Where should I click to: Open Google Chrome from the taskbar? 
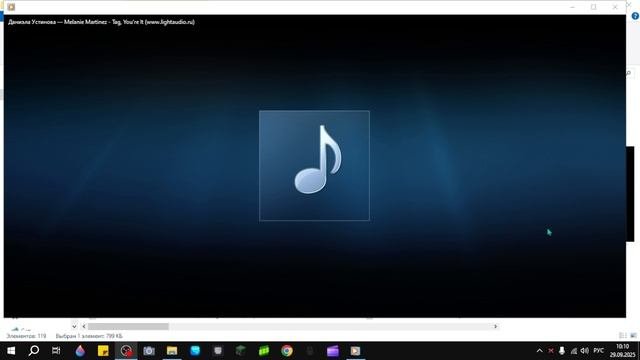287,351
